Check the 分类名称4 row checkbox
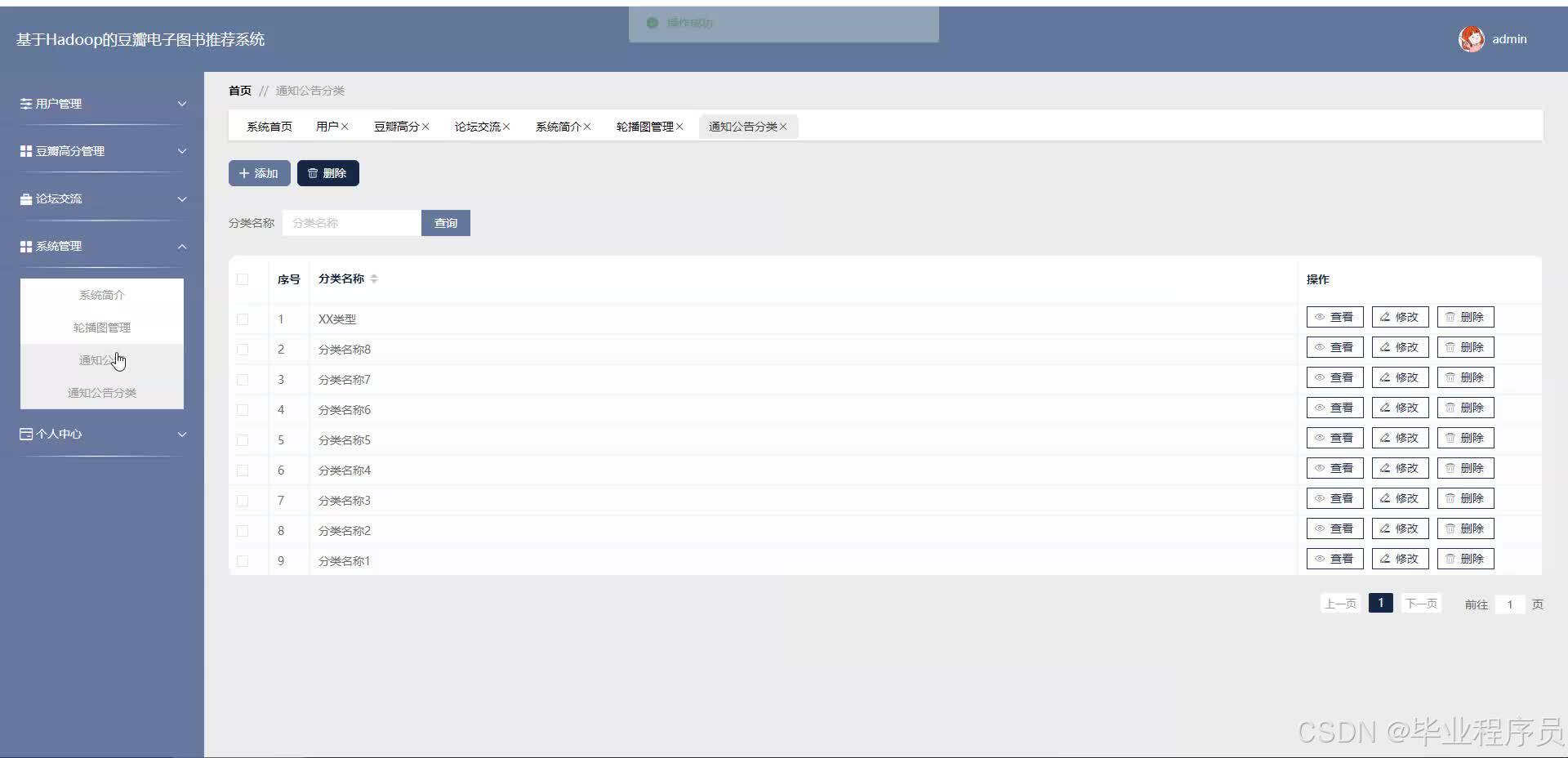Screen dimensions: 1568x758 243,470
